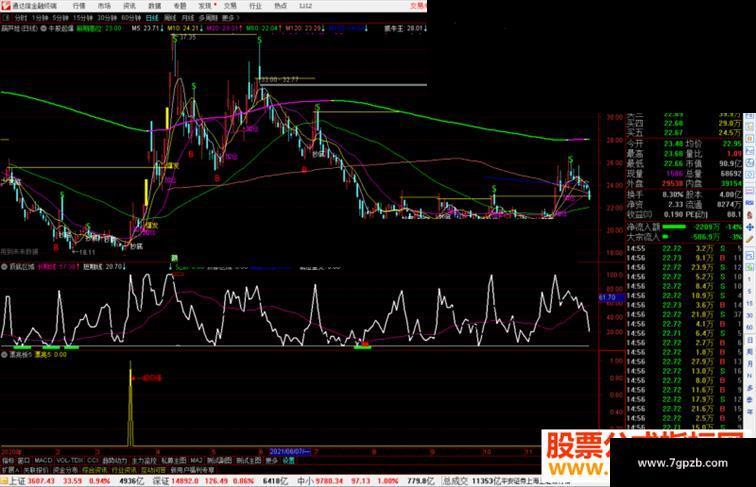Select the 测试副图 indicator tab

[x=219, y=461]
